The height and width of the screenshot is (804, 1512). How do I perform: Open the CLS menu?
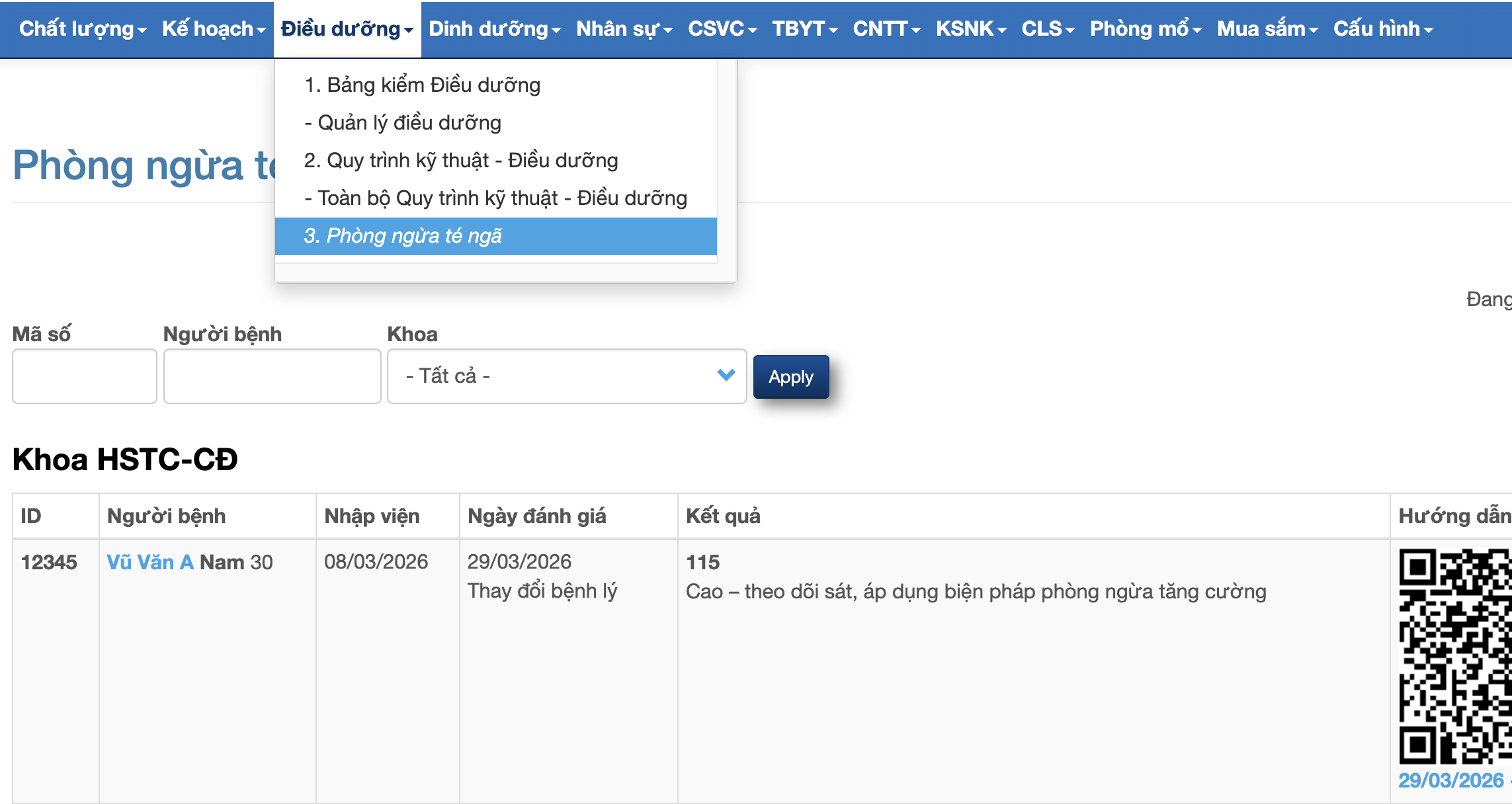pyautogui.click(x=1048, y=29)
